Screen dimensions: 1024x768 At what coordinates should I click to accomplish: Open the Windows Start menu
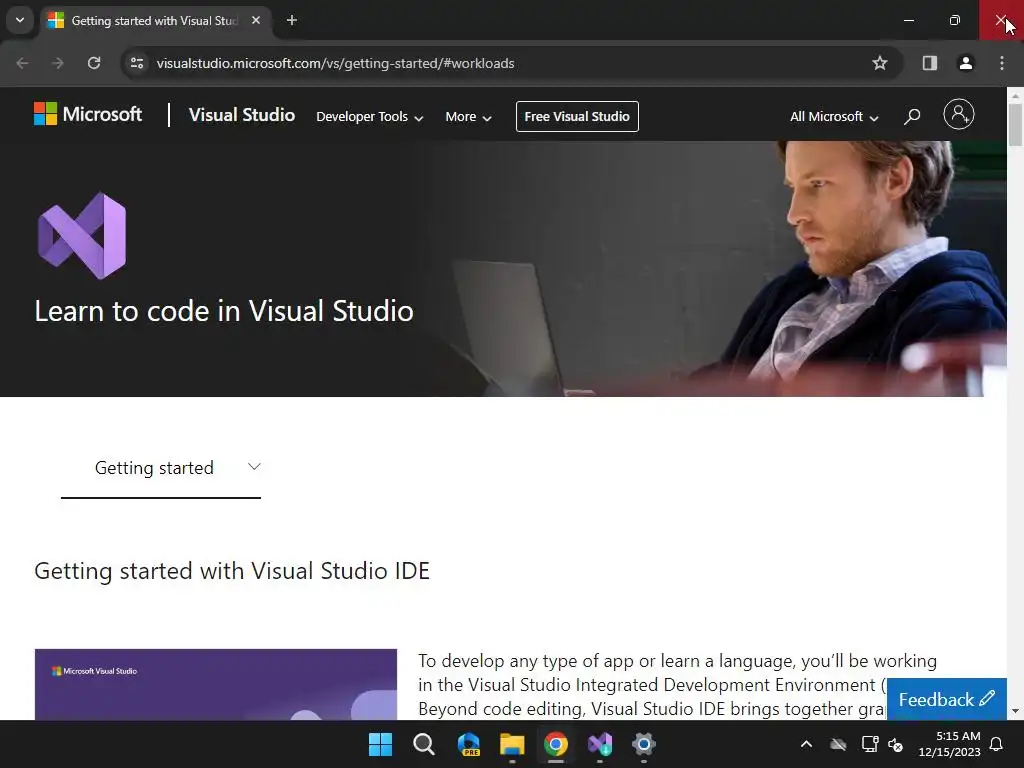[x=380, y=744]
